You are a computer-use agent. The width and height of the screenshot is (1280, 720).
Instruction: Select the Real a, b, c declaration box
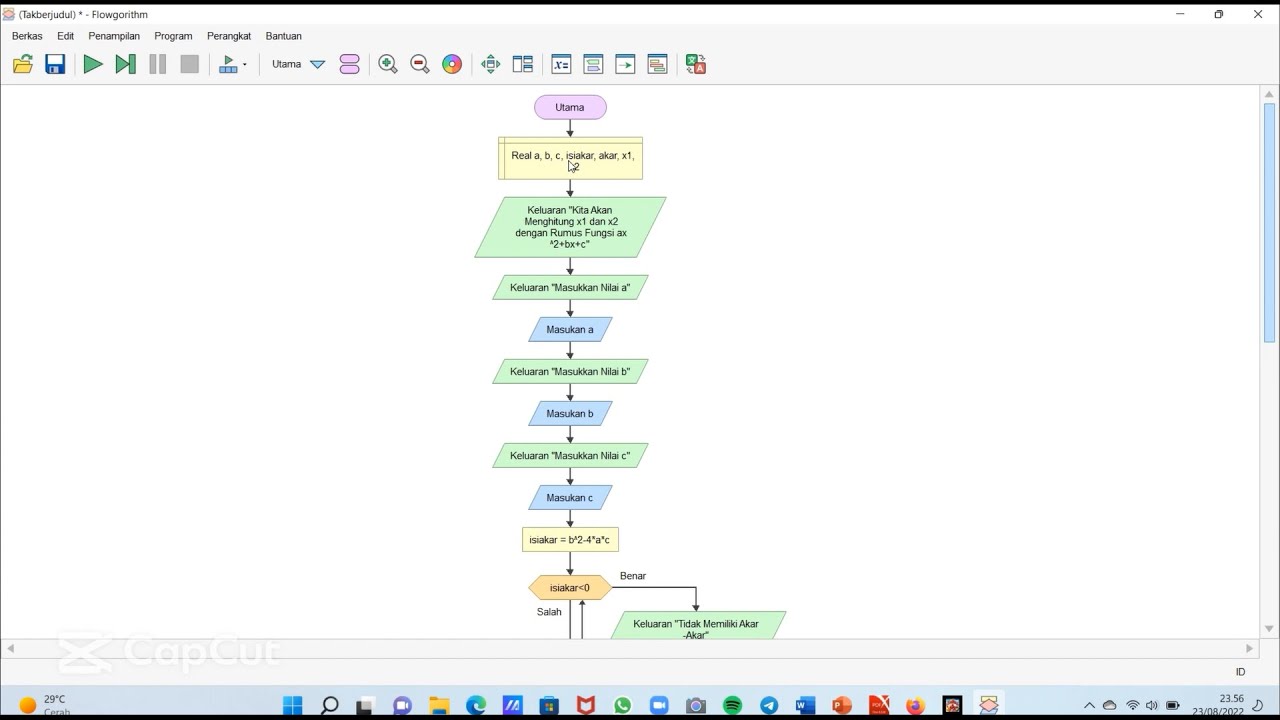[570, 159]
